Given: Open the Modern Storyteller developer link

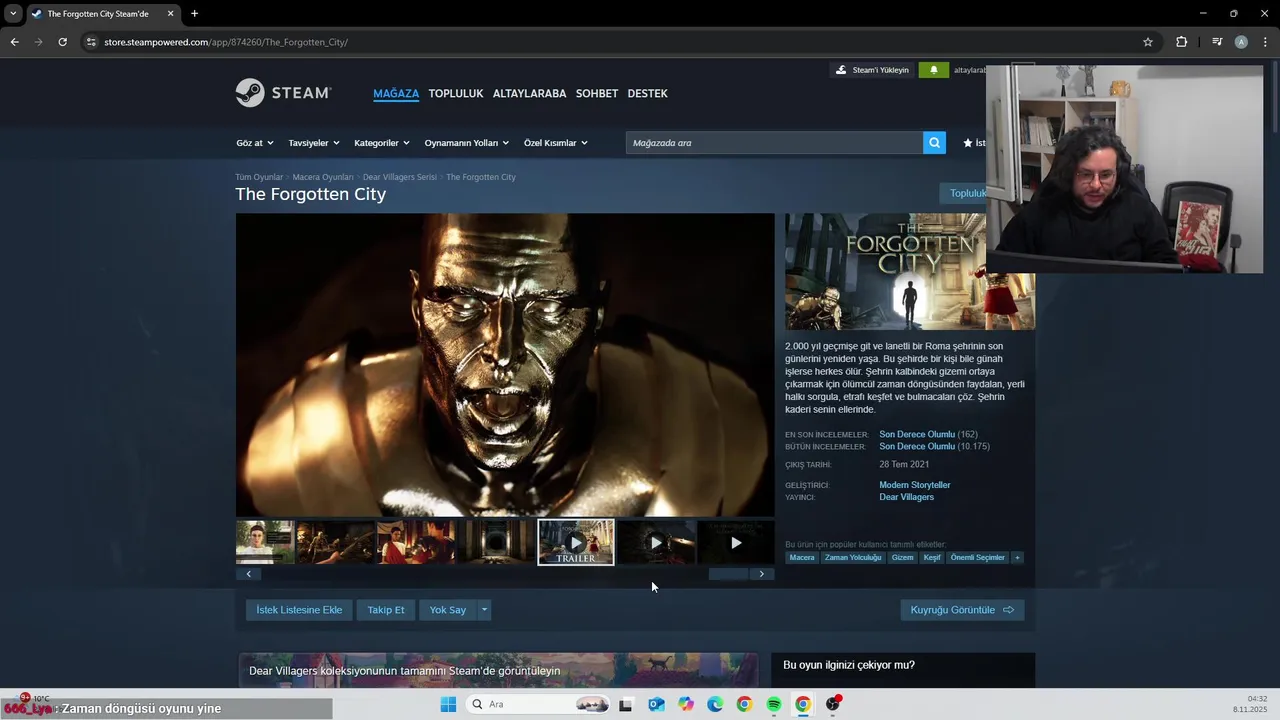Looking at the screenshot, I should click(915, 485).
